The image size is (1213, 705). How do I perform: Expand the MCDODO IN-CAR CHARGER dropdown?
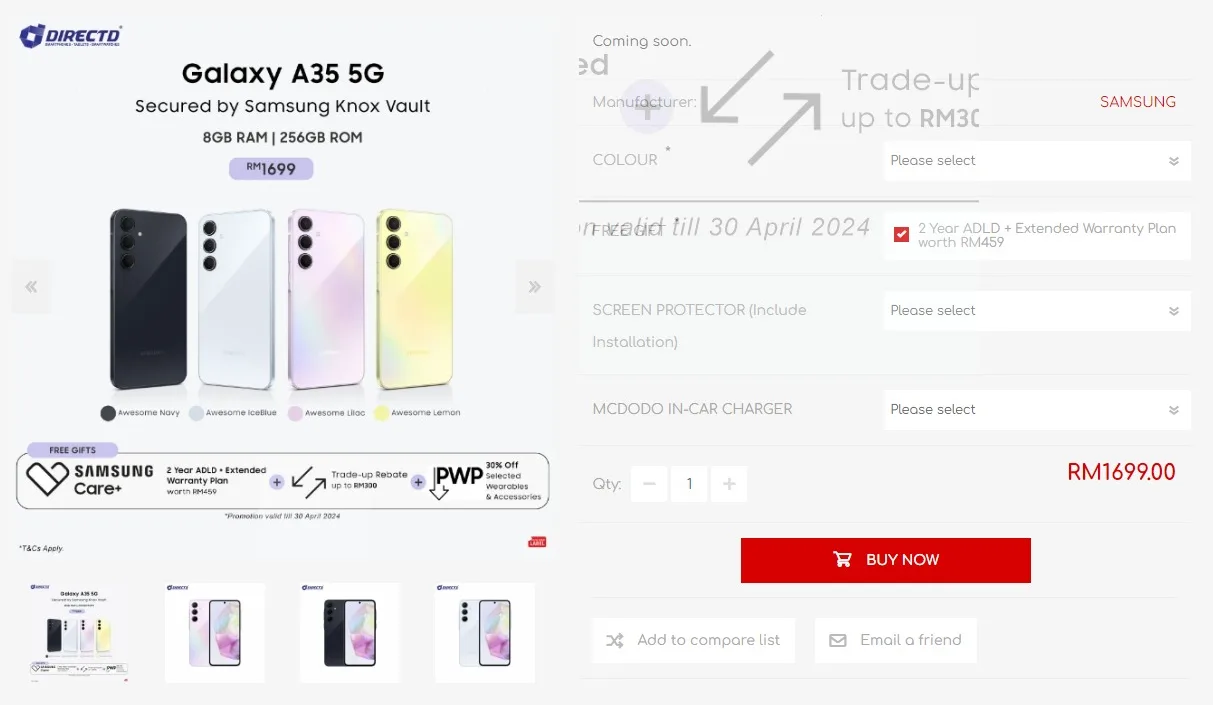pos(1037,410)
